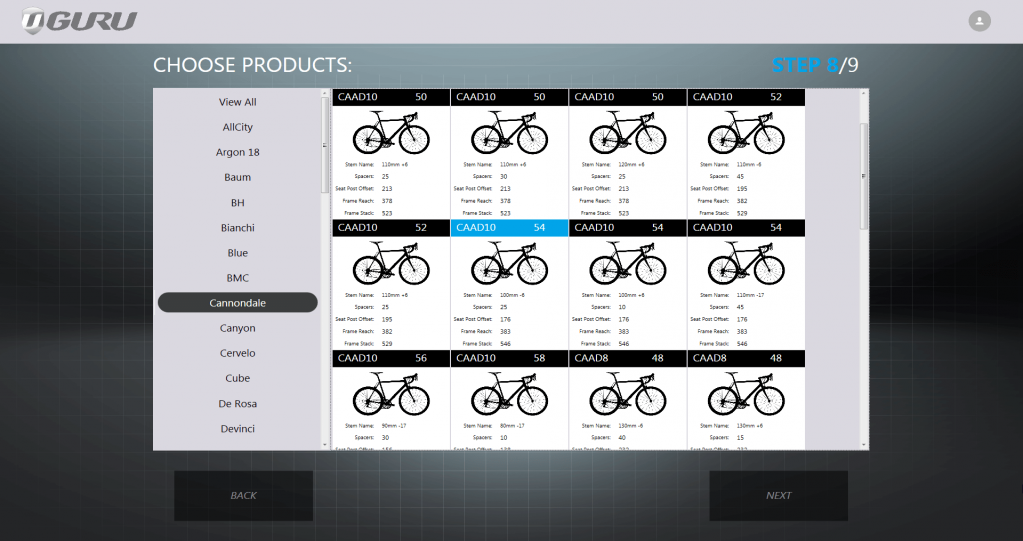Go to the NEXT step
Screen dimensions: 1023x541
(x=778, y=495)
